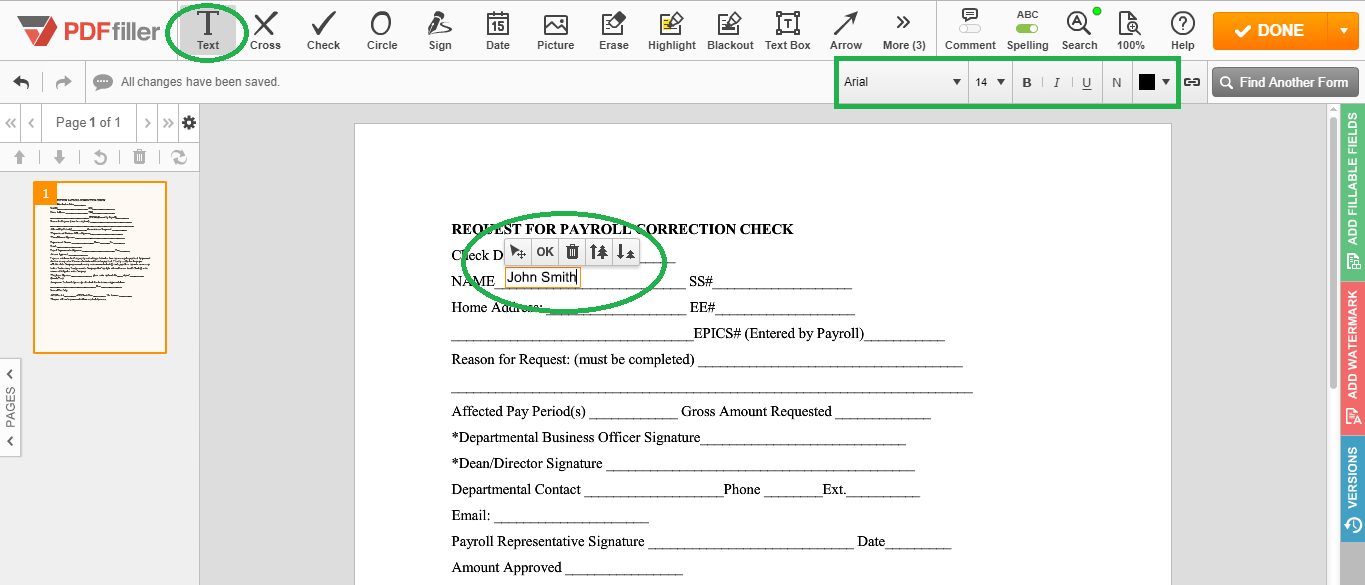Select page 1 thumbnail
Viewport: 1365px width, 585px height.
(100, 267)
